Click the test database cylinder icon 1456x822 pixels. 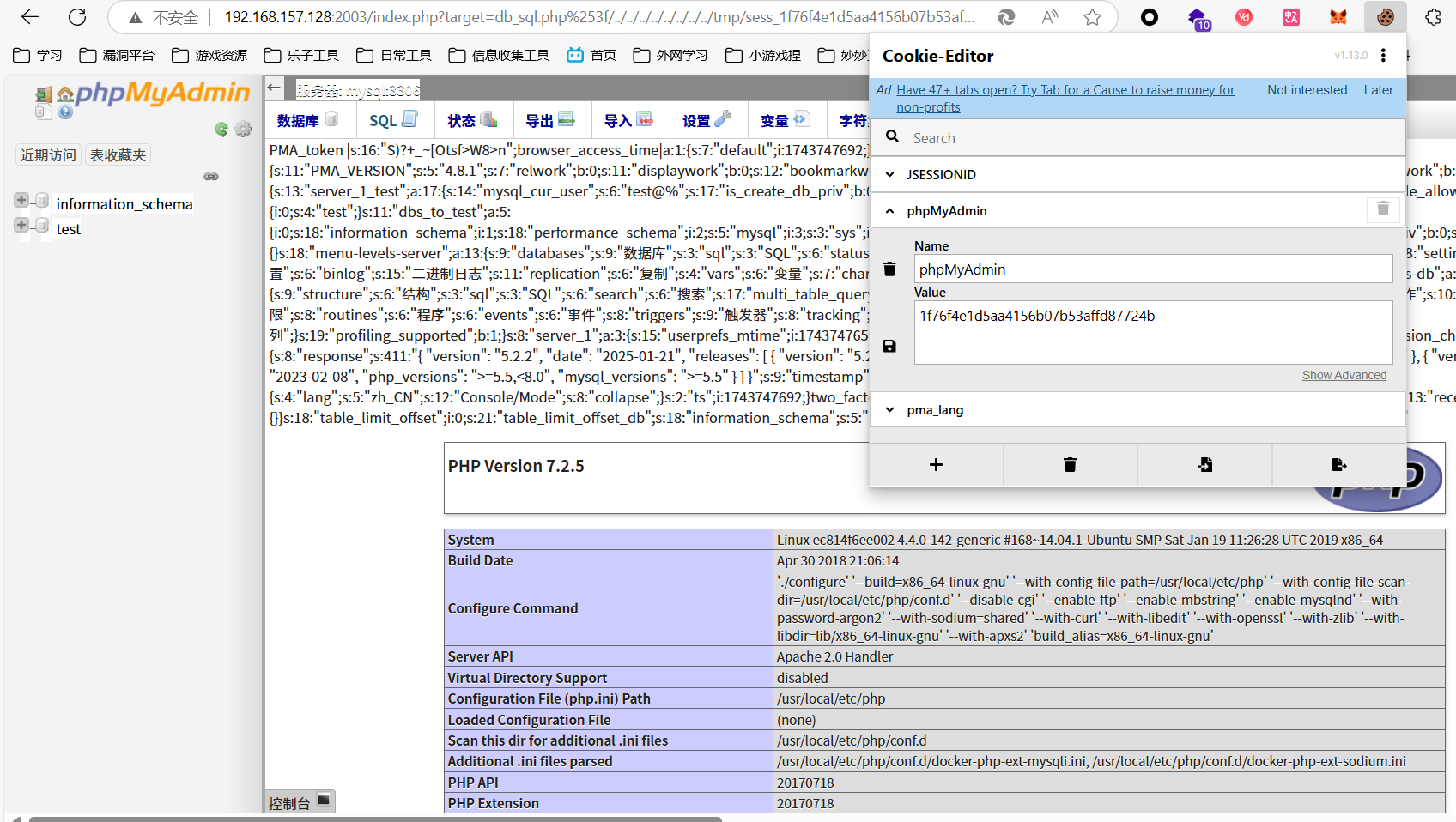[41, 225]
